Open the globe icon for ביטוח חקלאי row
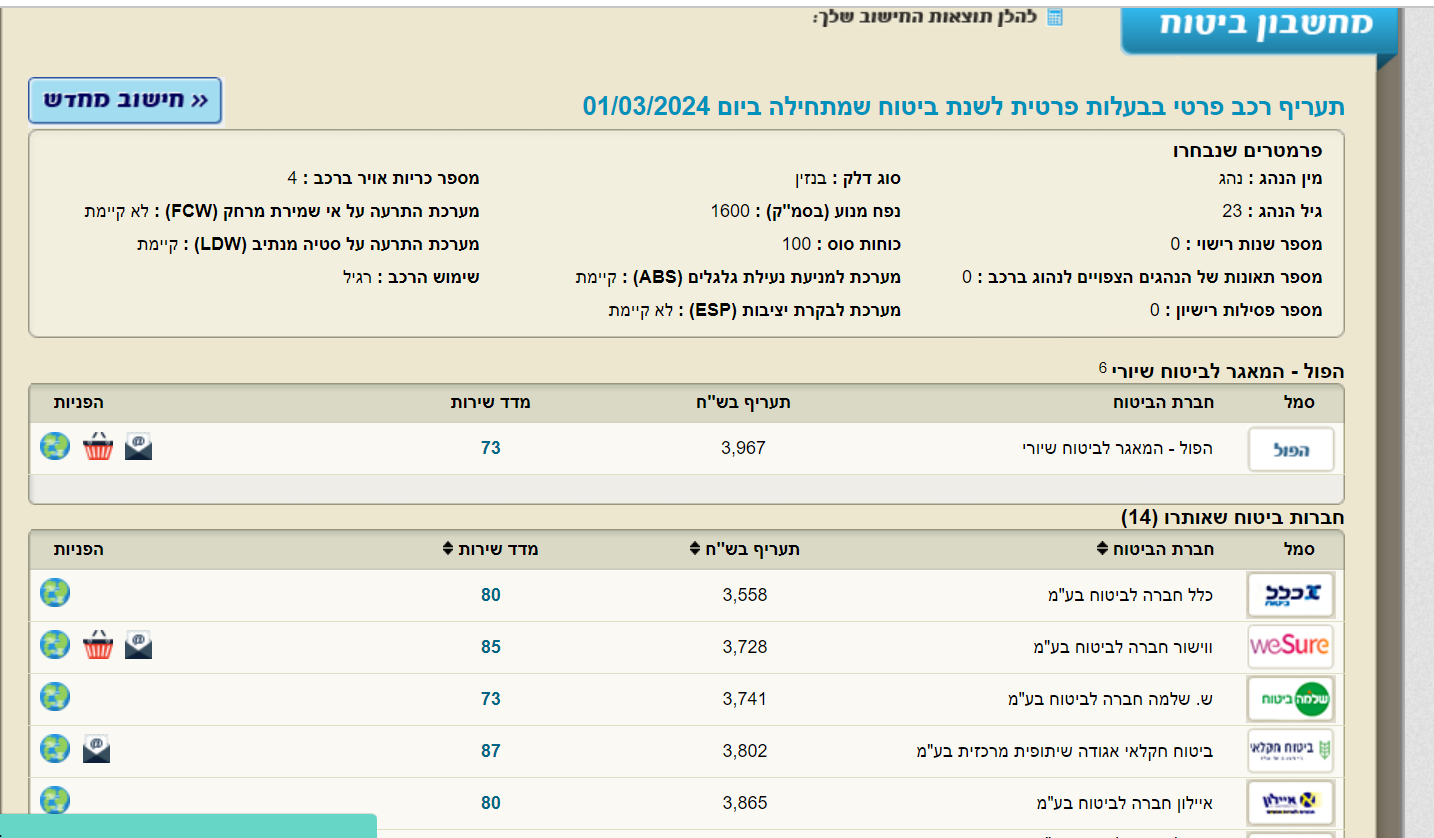This screenshot has height=838, width=1434. (x=55, y=749)
